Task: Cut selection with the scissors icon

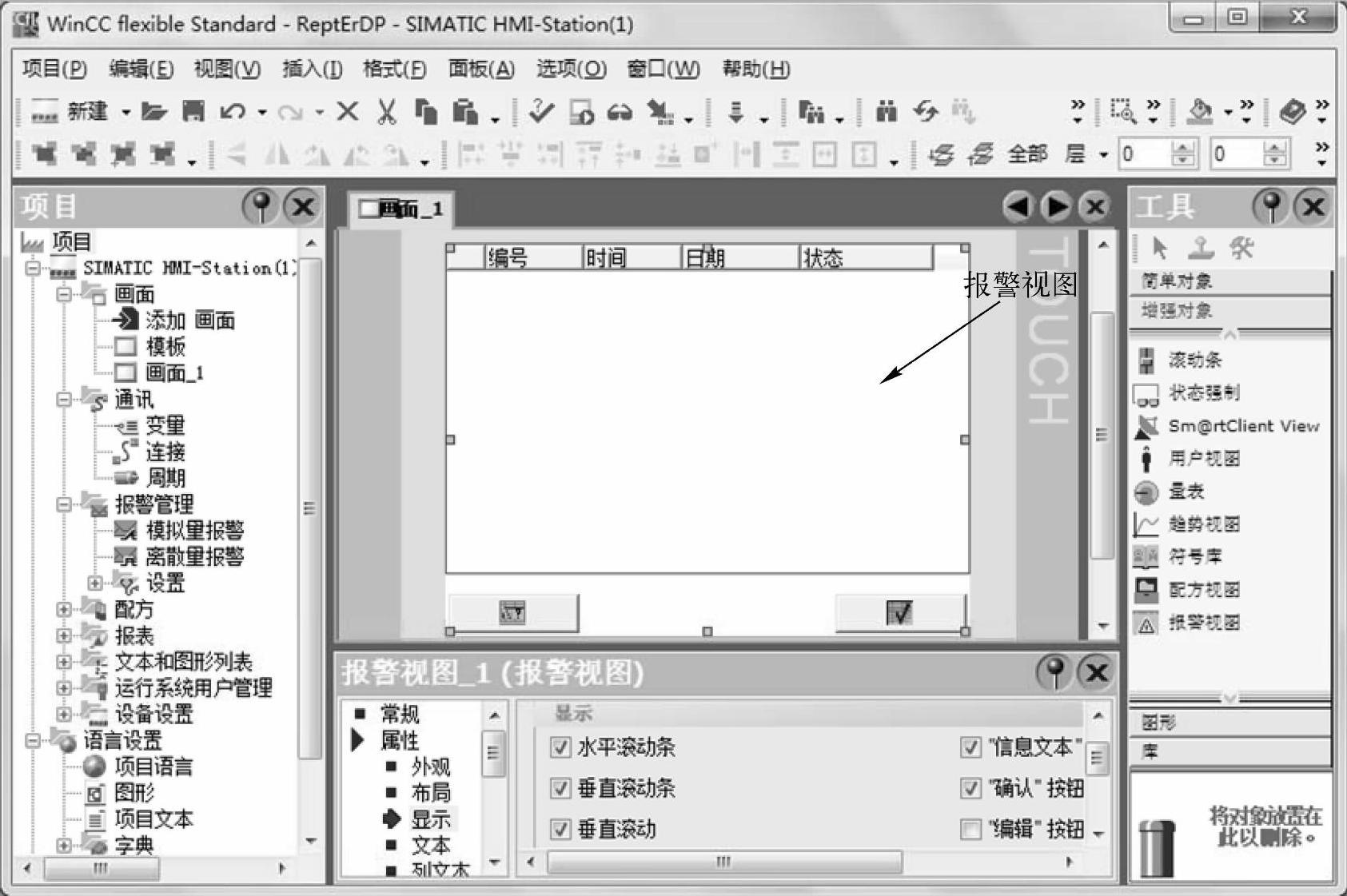Action: click(387, 112)
